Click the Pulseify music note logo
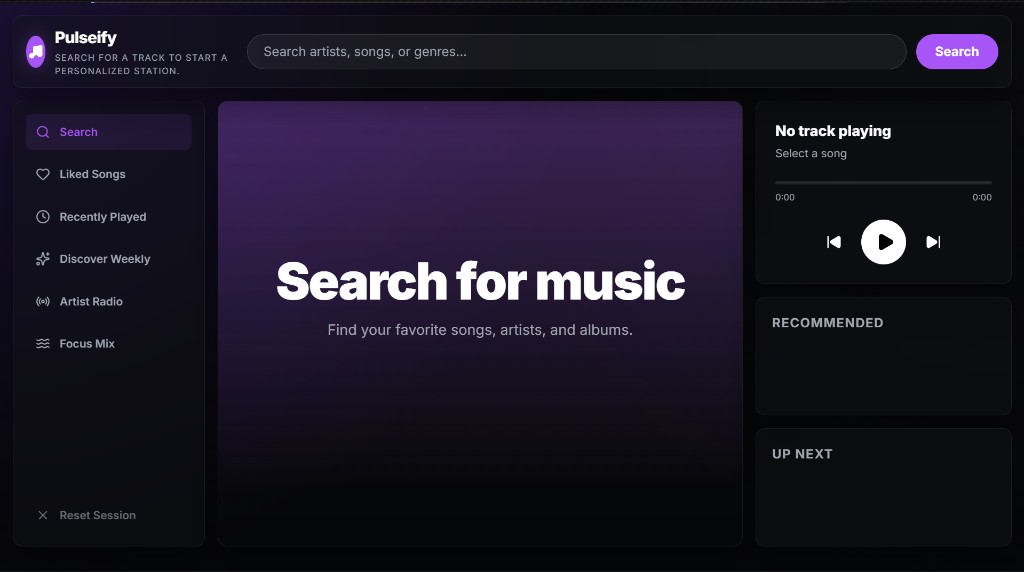Screen dimensions: 1024x572 click(36, 52)
